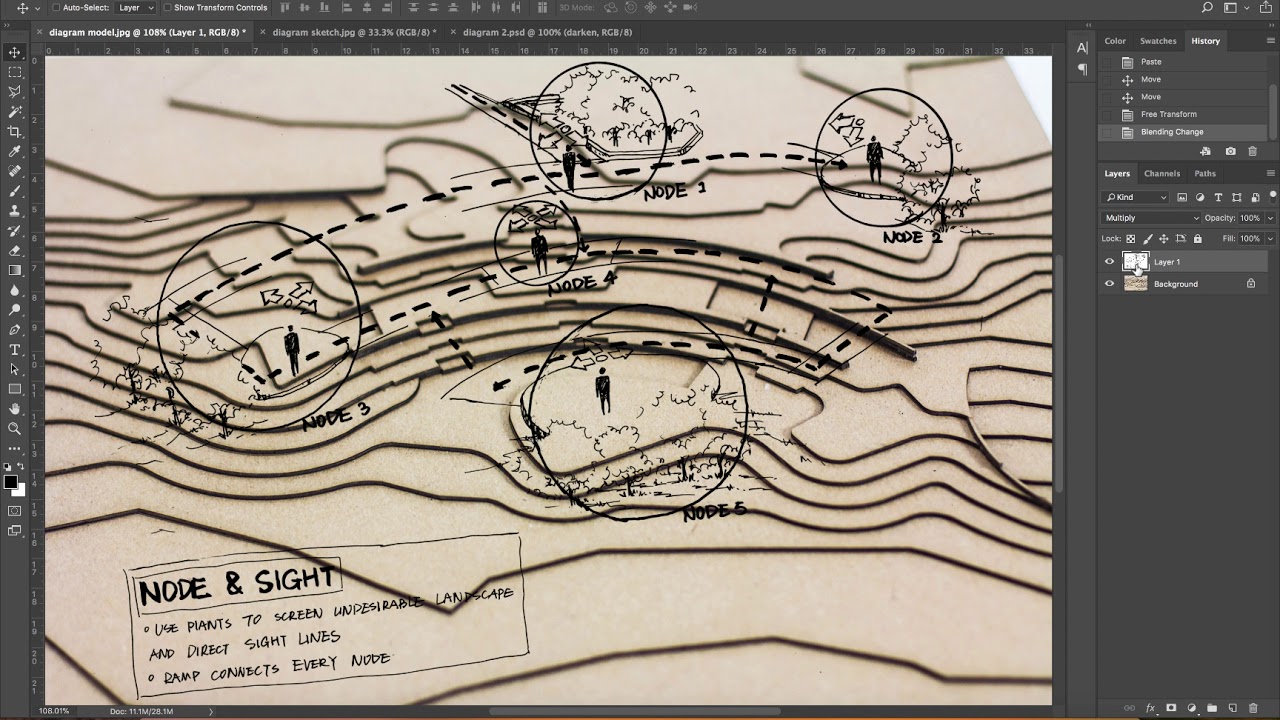This screenshot has width=1280, height=720.
Task: Click the lock all layer icon
Action: [1197, 239]
